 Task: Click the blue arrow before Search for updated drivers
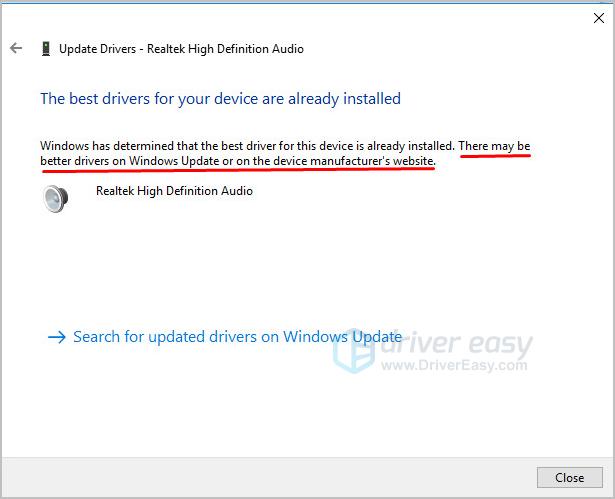(x=56, y=337)
